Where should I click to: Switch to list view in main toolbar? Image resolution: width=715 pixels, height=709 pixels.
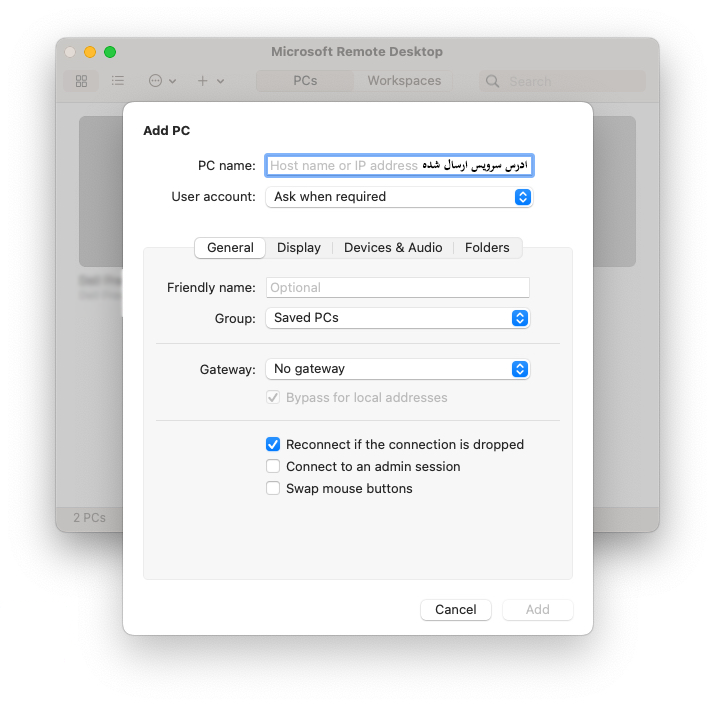coord(118,81)
